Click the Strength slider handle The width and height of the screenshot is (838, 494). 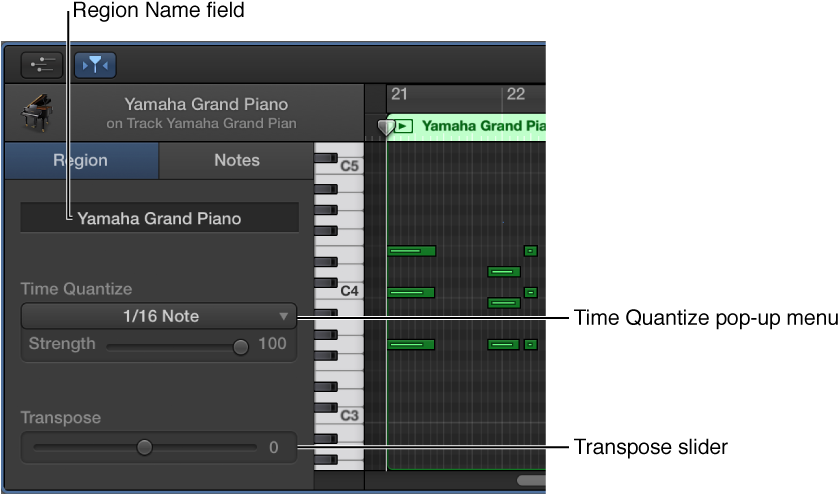(x=240, y=347)
